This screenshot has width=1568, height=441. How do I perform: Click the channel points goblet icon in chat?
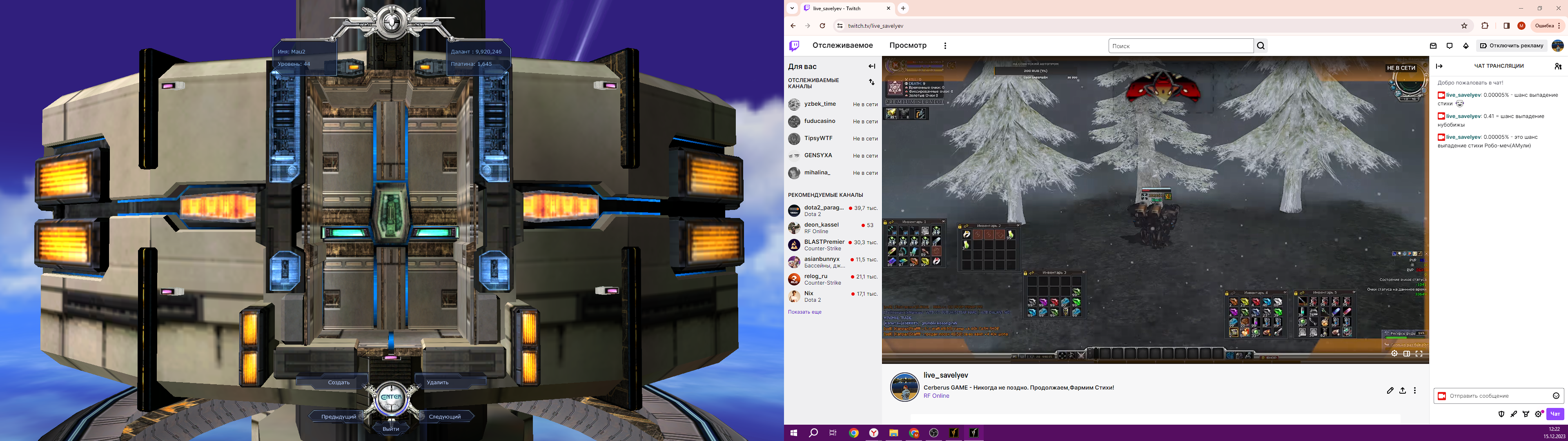(x=1526, y=414)
